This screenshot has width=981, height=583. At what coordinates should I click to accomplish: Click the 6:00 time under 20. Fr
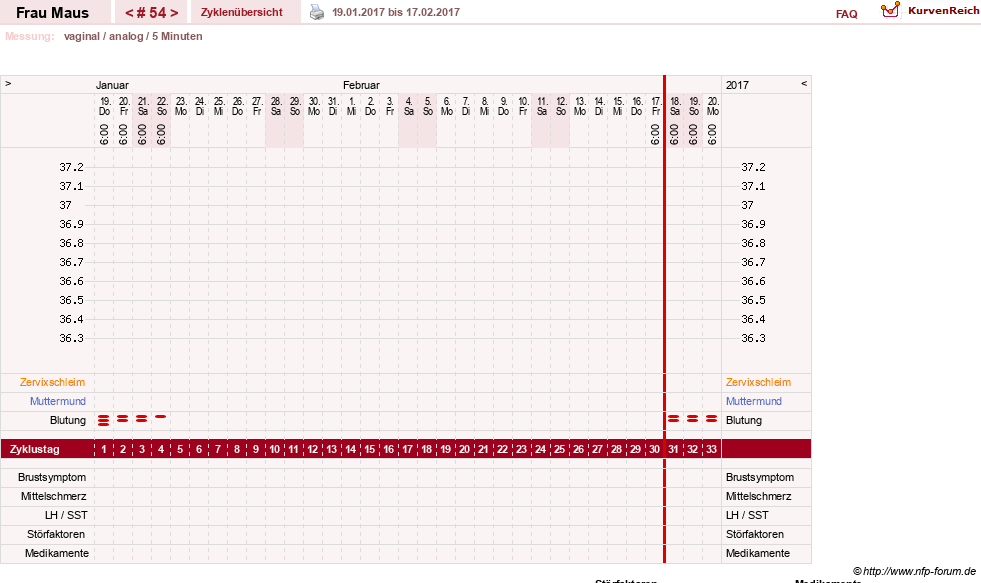coord(123,134)
